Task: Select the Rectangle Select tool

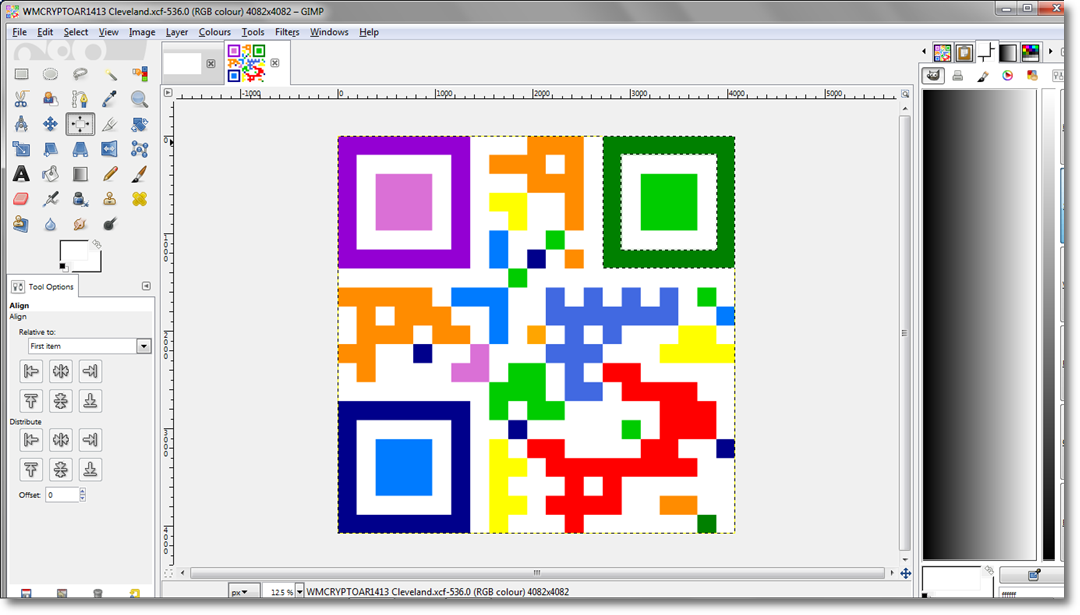Action: [21, 74]
